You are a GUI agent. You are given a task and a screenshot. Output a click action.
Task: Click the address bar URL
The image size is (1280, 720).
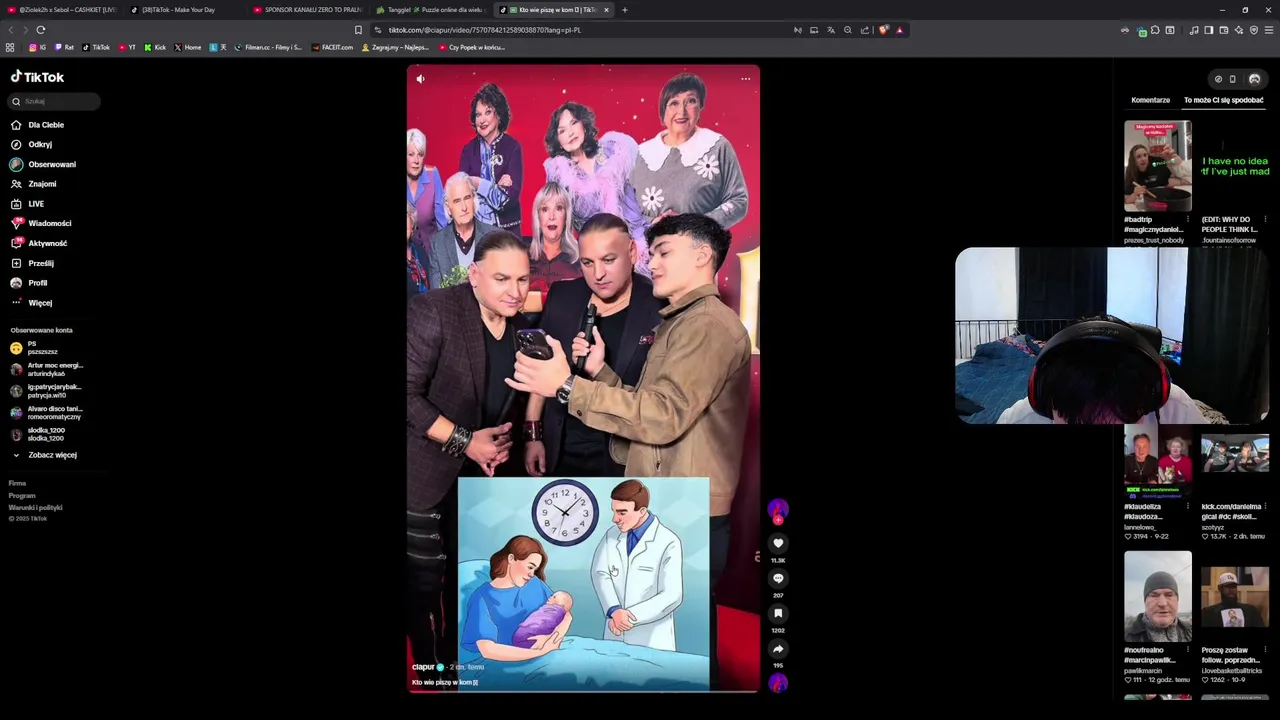484,30
